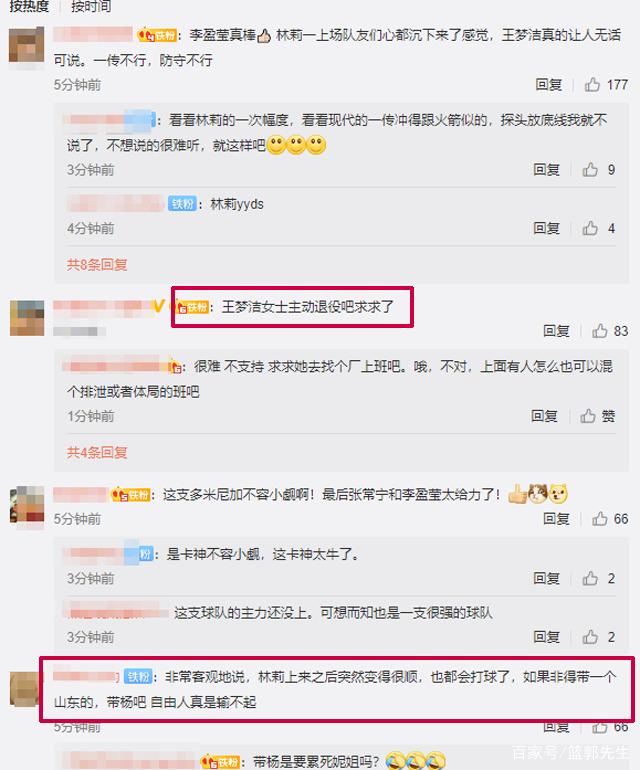
Task: Open avatar of 多米尼加 commenter
Action: (27, 504)
